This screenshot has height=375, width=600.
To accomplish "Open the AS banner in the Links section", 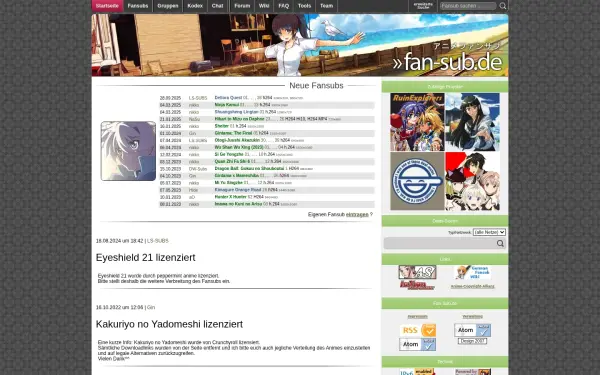I will tap(417, 272).
